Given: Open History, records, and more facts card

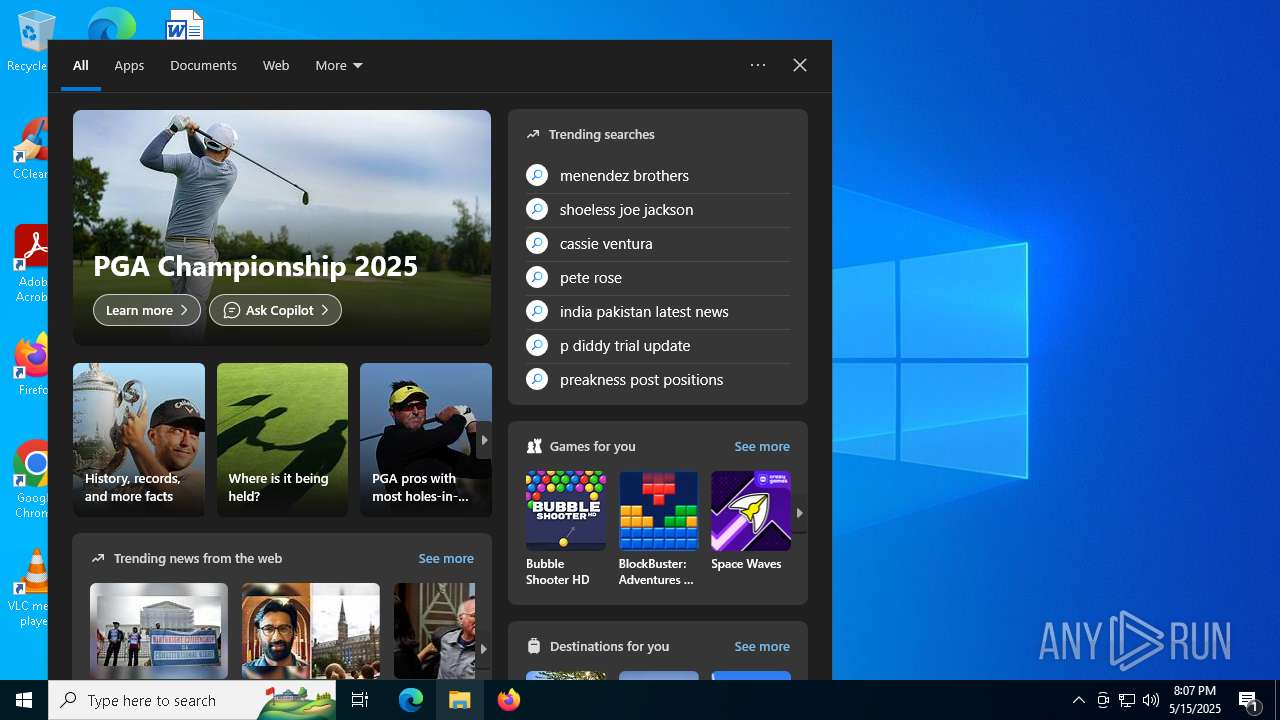Looking at the screenshot, I should [x=139, y=440].
